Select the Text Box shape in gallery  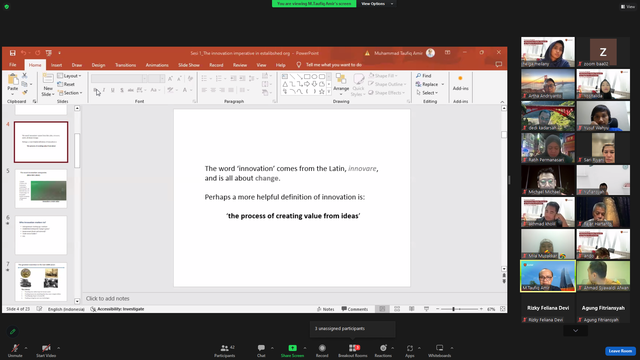pyautogui.click(x=285, y=76)
